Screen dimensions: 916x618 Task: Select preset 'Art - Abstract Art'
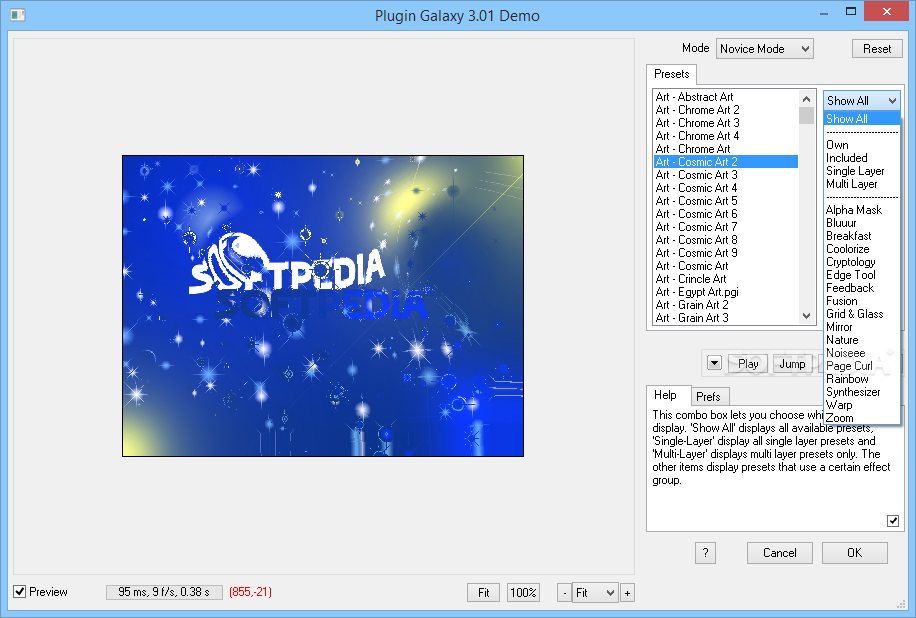726,97
